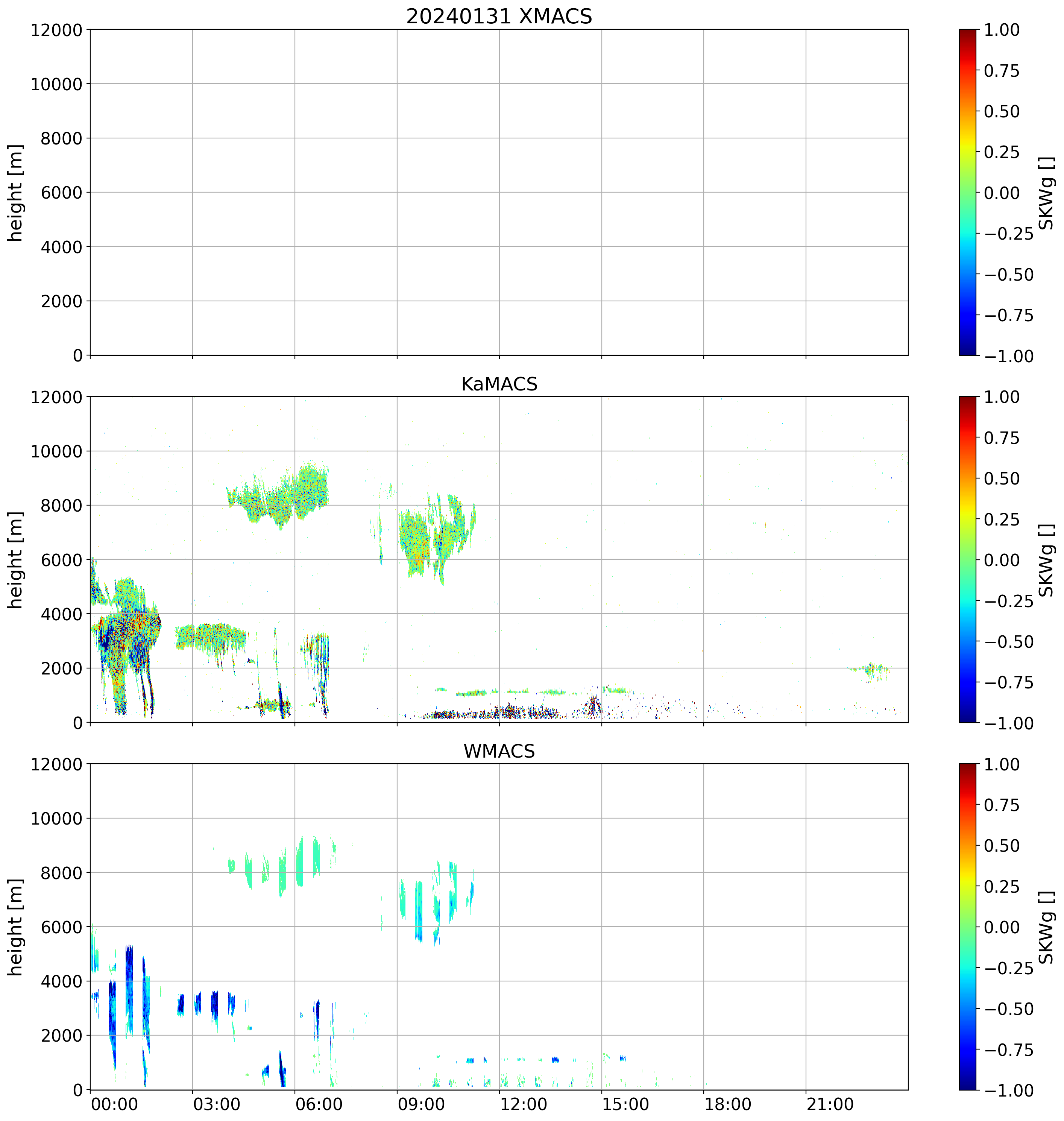Click 'height [m]' label of XMACS panel
The image size is (1064, 1121).
click(15, 192)
